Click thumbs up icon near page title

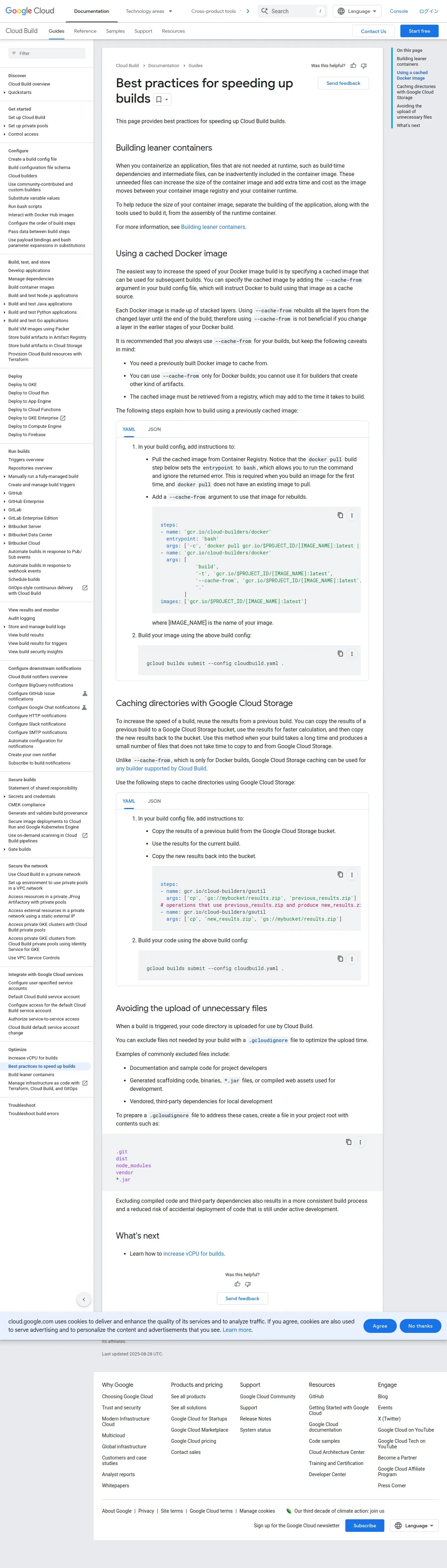pyautogui.click(x=353, y=66)
